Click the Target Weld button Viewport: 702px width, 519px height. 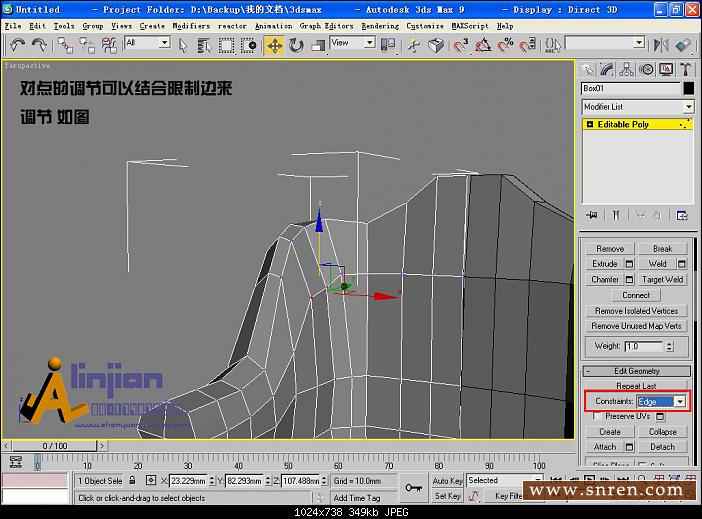(662, 280)
